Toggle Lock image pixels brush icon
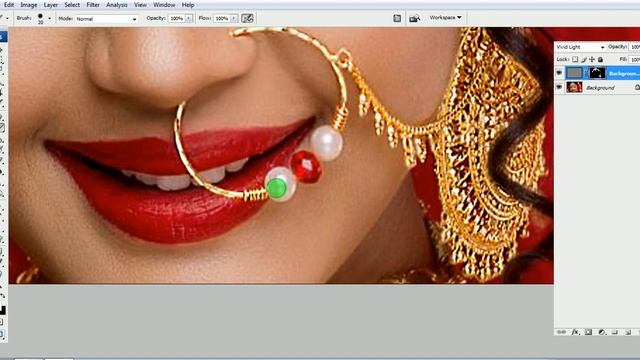Viewport: 640px width, 360px height. (584, 60)
